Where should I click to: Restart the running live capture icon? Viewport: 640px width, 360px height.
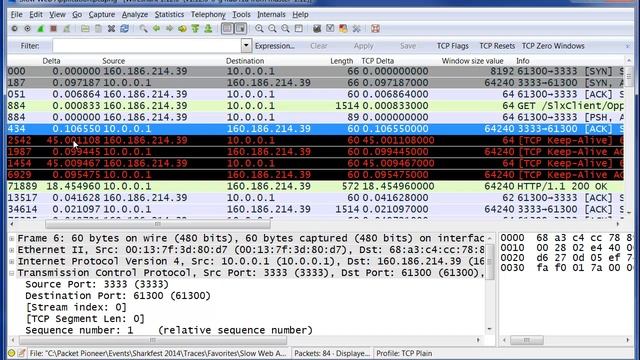point(66,29)
